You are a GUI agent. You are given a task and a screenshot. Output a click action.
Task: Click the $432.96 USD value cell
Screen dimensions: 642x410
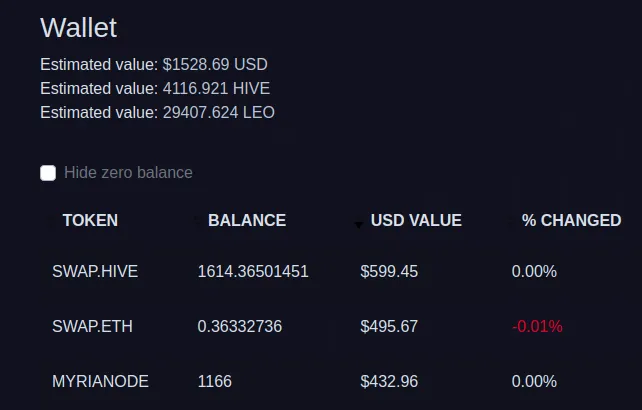389,382
